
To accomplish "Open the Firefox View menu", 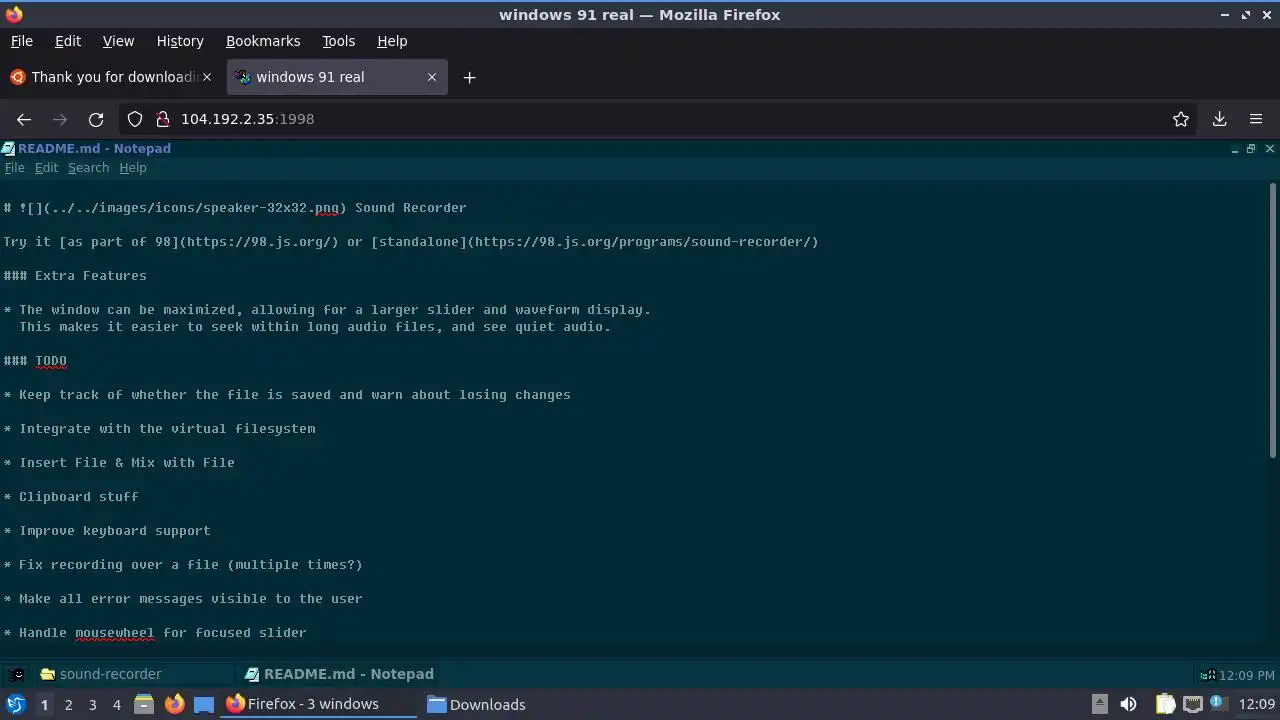I will click(x=118, y=41).
